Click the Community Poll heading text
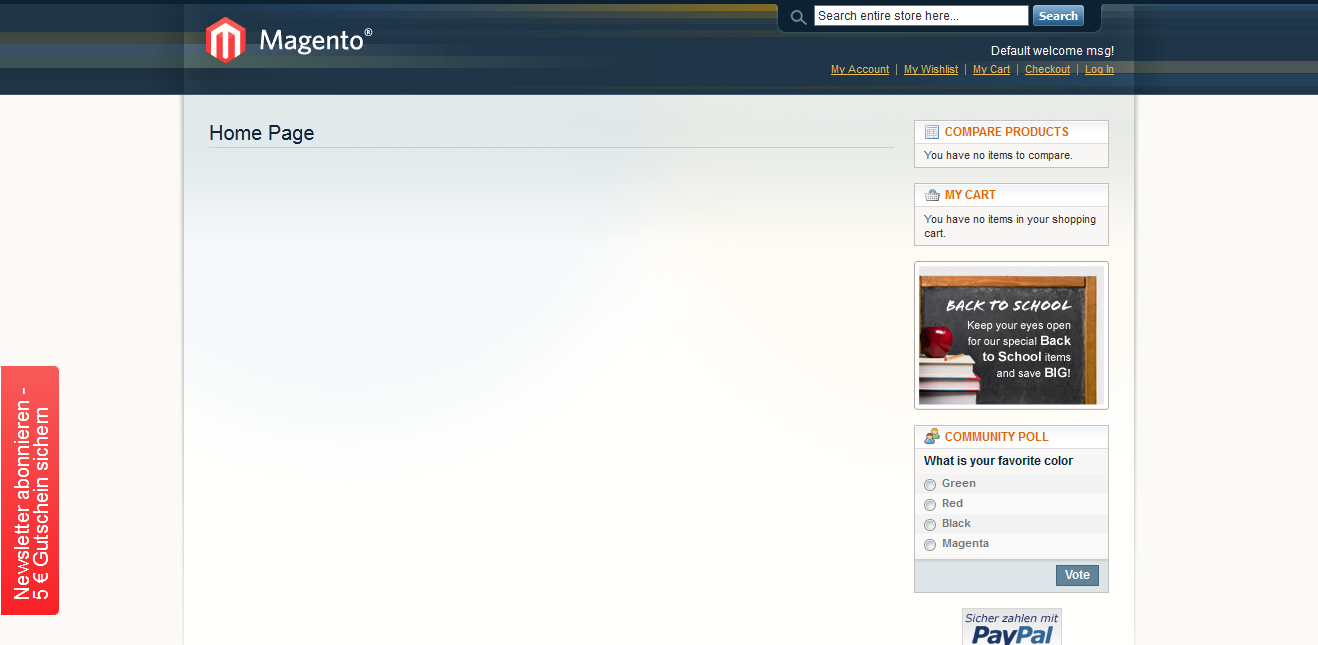The height and width of the screenshot is (645, 1318). click(996, 437)
